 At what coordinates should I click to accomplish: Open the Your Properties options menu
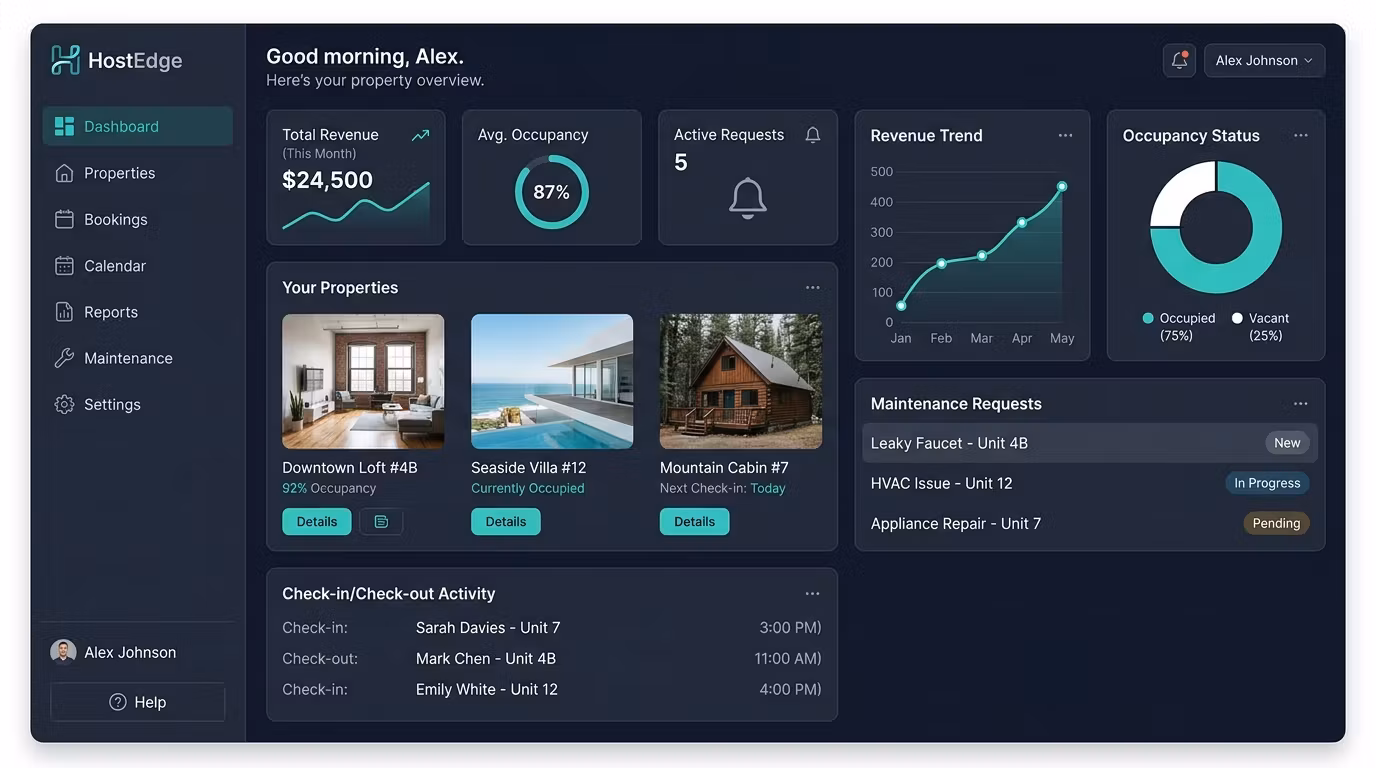click(x=812, y=287)
